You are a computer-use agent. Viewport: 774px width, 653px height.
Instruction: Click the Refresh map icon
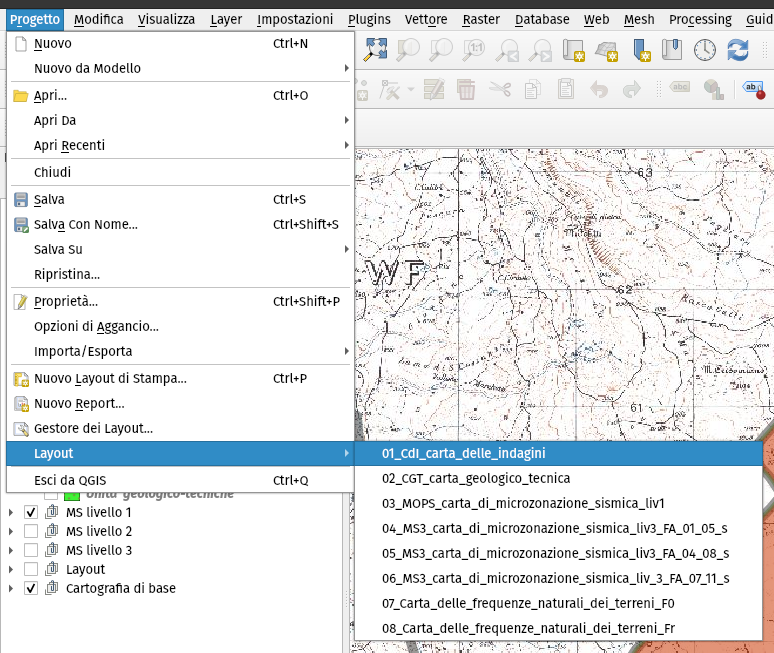[738, 50]
